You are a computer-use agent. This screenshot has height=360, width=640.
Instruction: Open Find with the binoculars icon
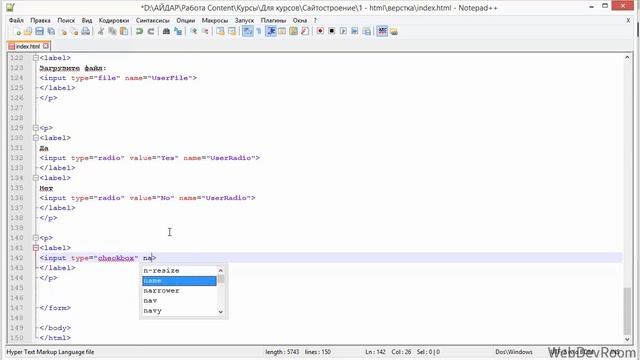point(166,31)
